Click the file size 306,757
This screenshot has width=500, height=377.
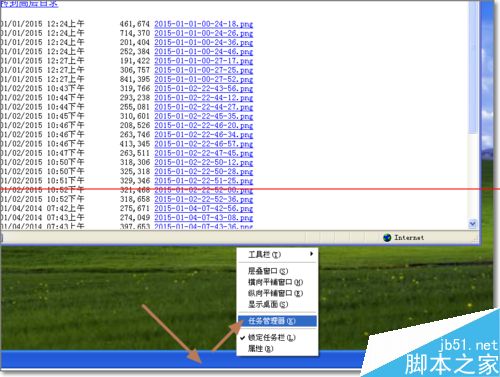[x=135, y=70]
